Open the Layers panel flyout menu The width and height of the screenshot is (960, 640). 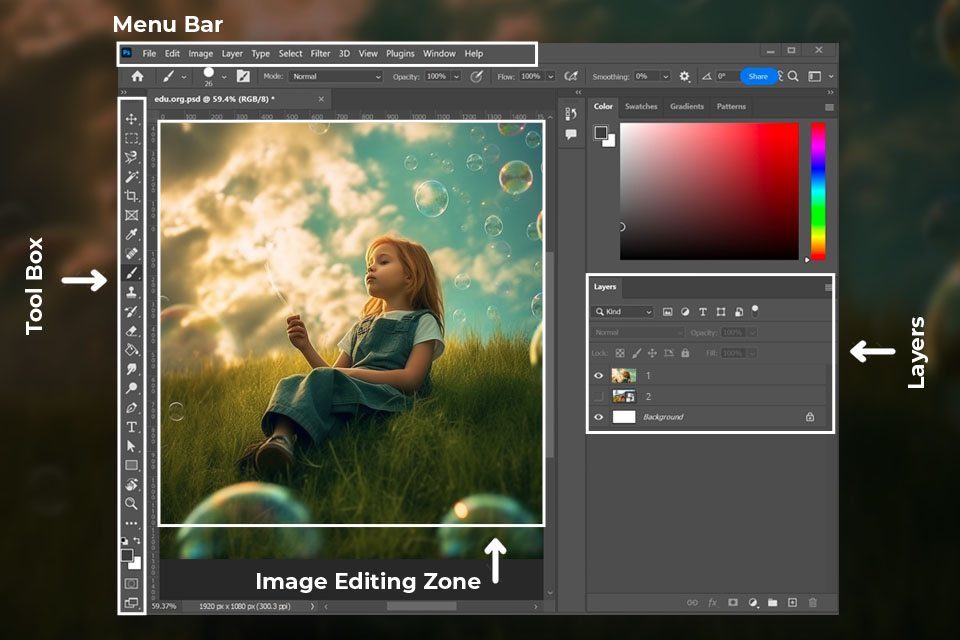click(828, 287)
